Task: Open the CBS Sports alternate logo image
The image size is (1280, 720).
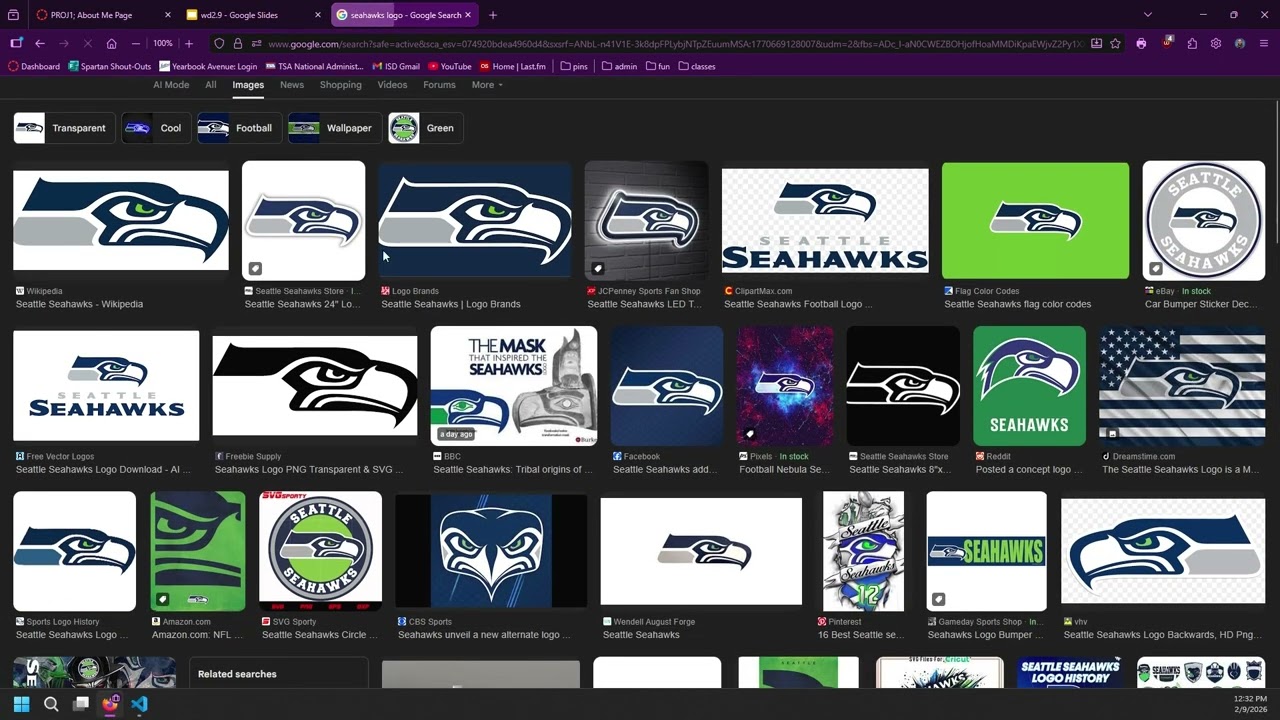Action: point(491,551)
